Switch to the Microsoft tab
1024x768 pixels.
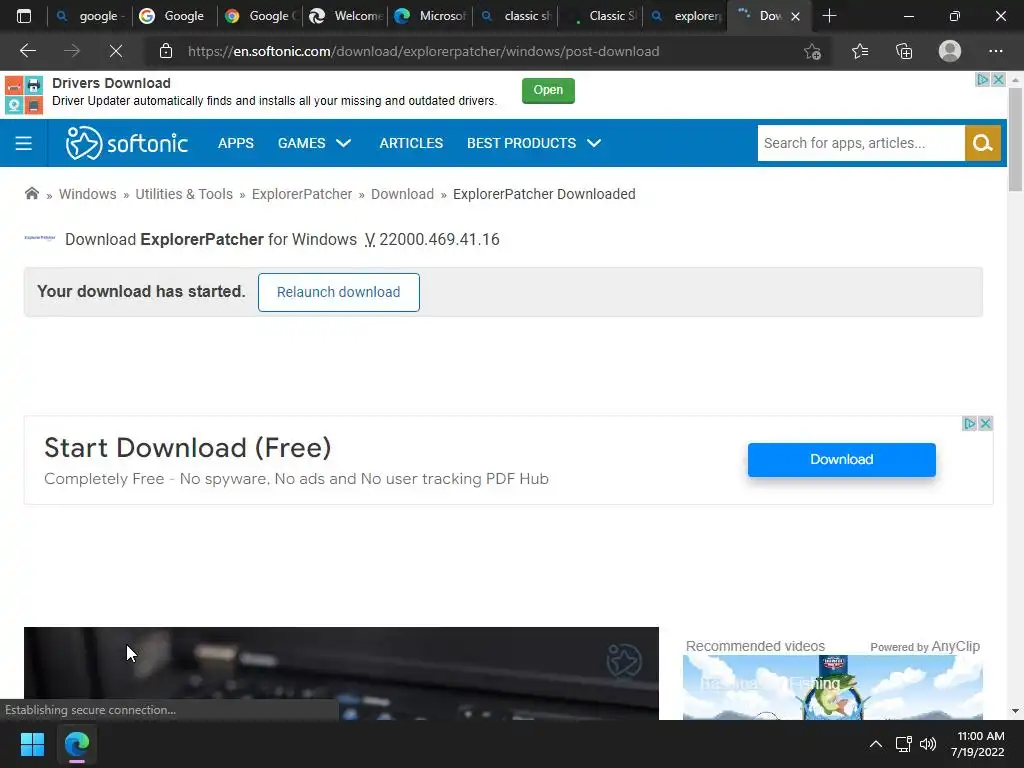click(x=430, y=16)
